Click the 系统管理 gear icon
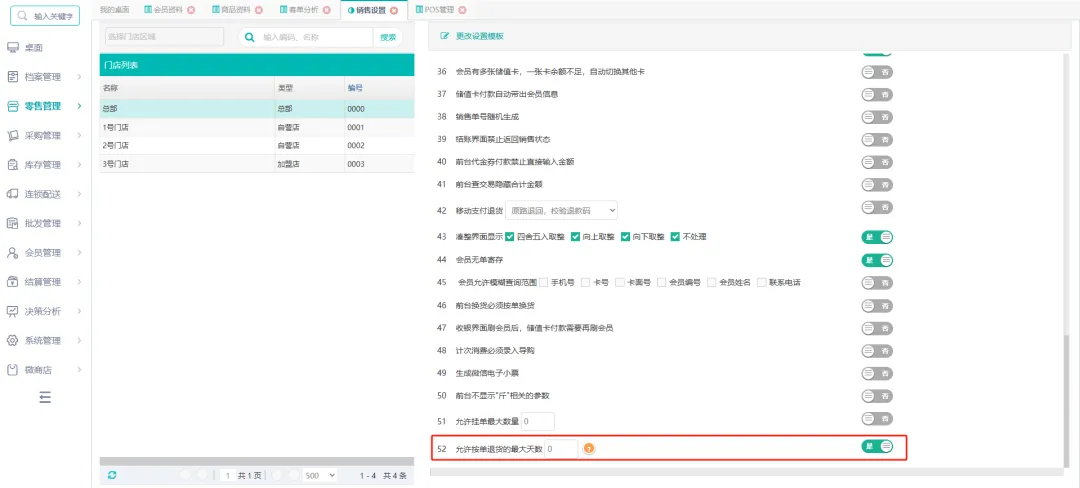Screen dimensions: 1080x488 click(x=12, y=341)
